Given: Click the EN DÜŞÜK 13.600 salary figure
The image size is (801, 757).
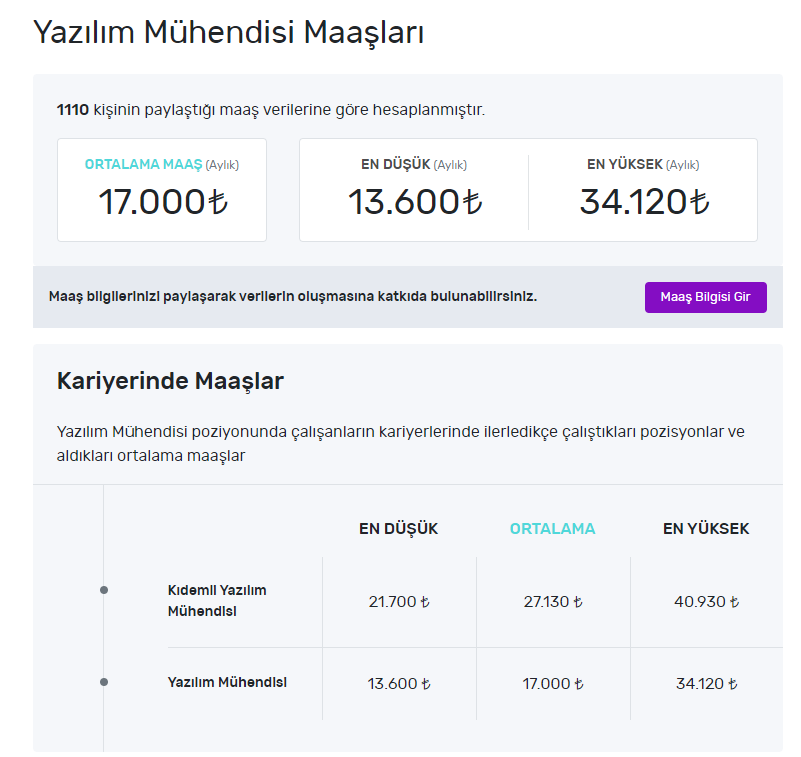Looking at the screenshot, I should coord(414,201).
